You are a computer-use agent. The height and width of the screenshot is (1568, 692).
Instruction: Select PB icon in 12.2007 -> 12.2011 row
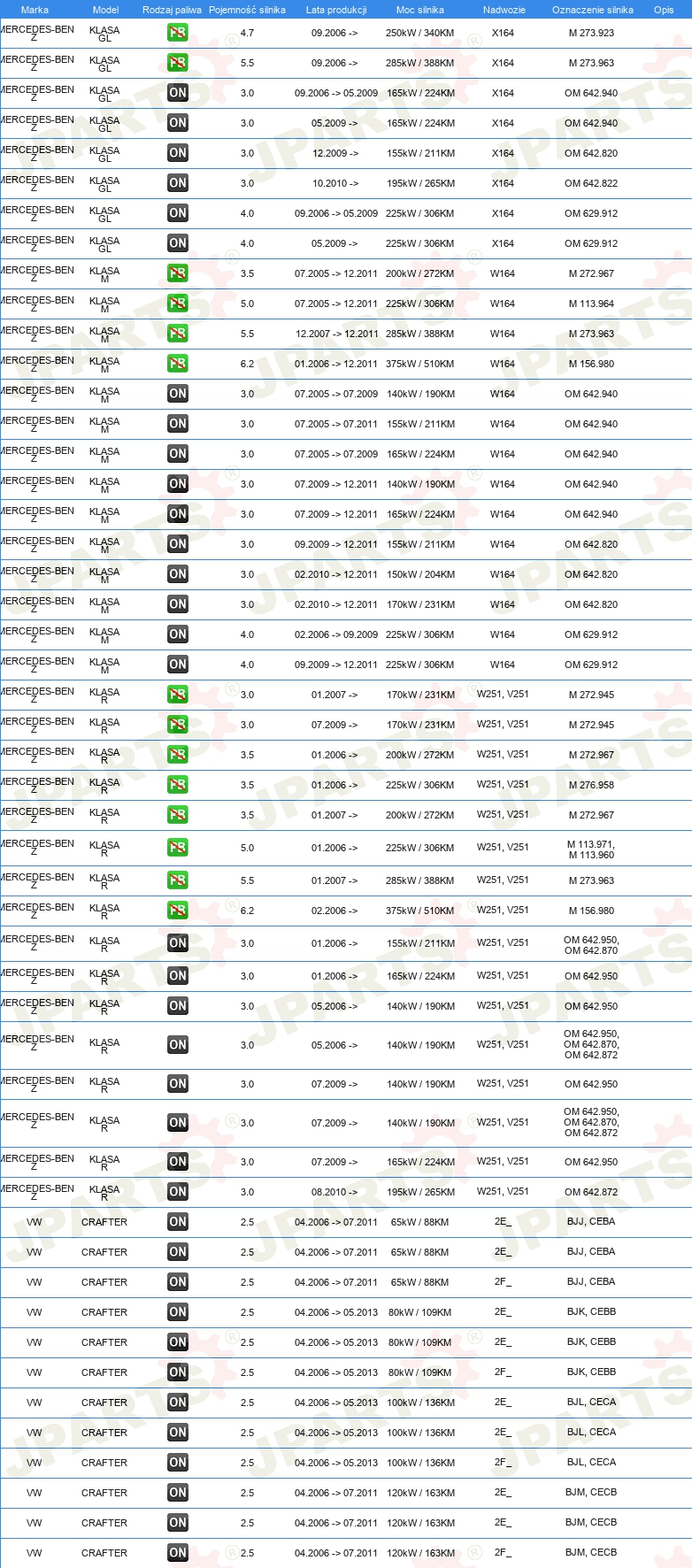coord(178,334)
